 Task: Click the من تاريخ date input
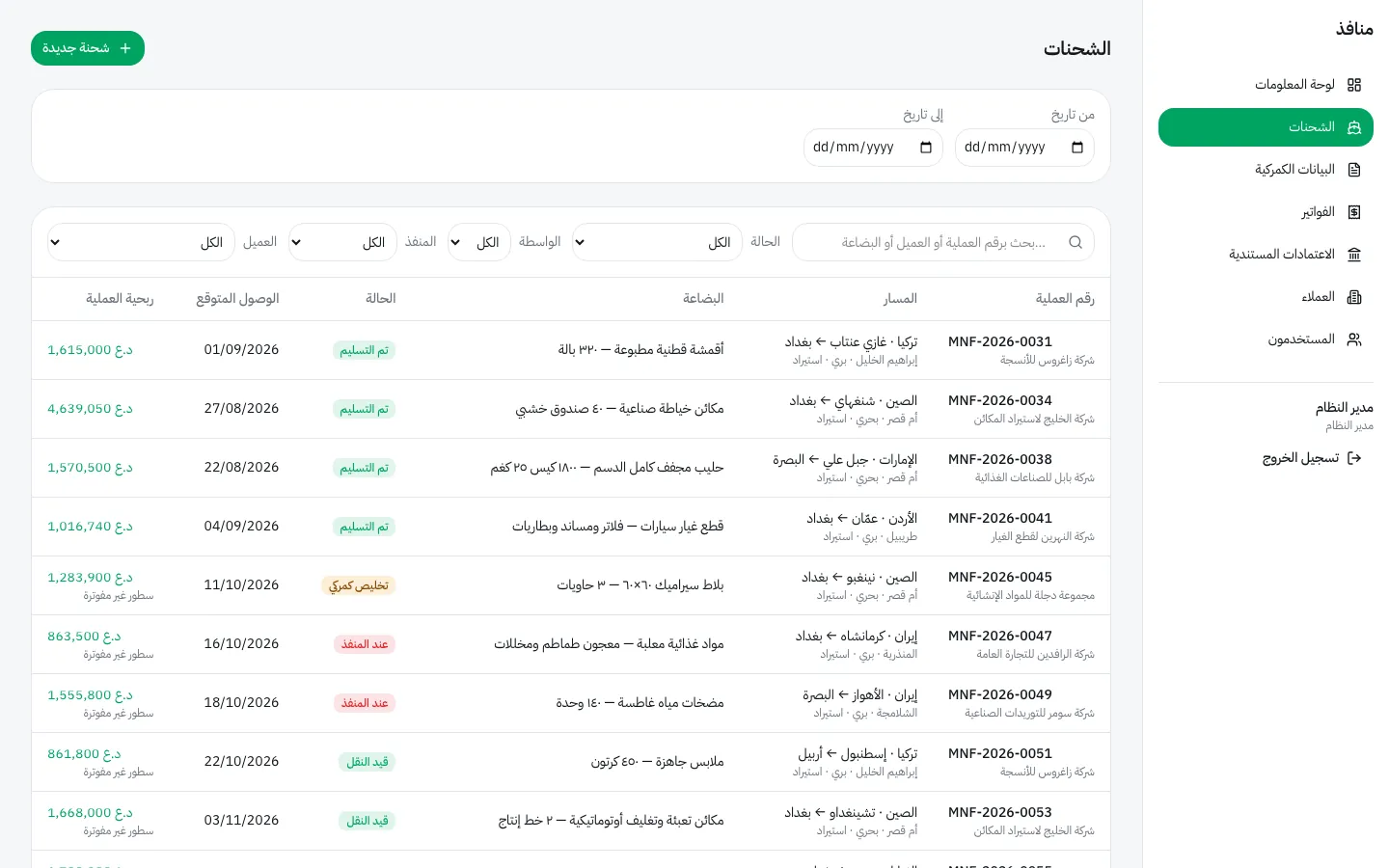pyautogui.click(x=1024, y=148)
